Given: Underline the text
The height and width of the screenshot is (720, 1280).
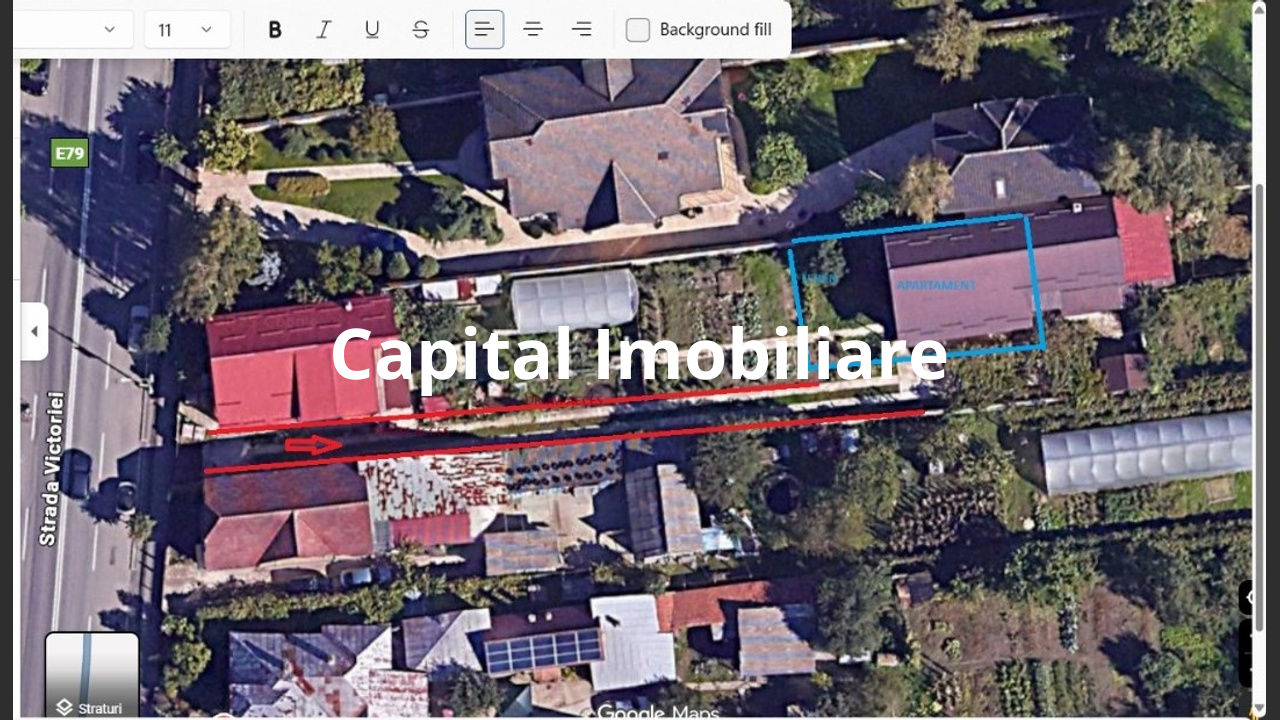Looking at the screenshot, I should [372, 30].
